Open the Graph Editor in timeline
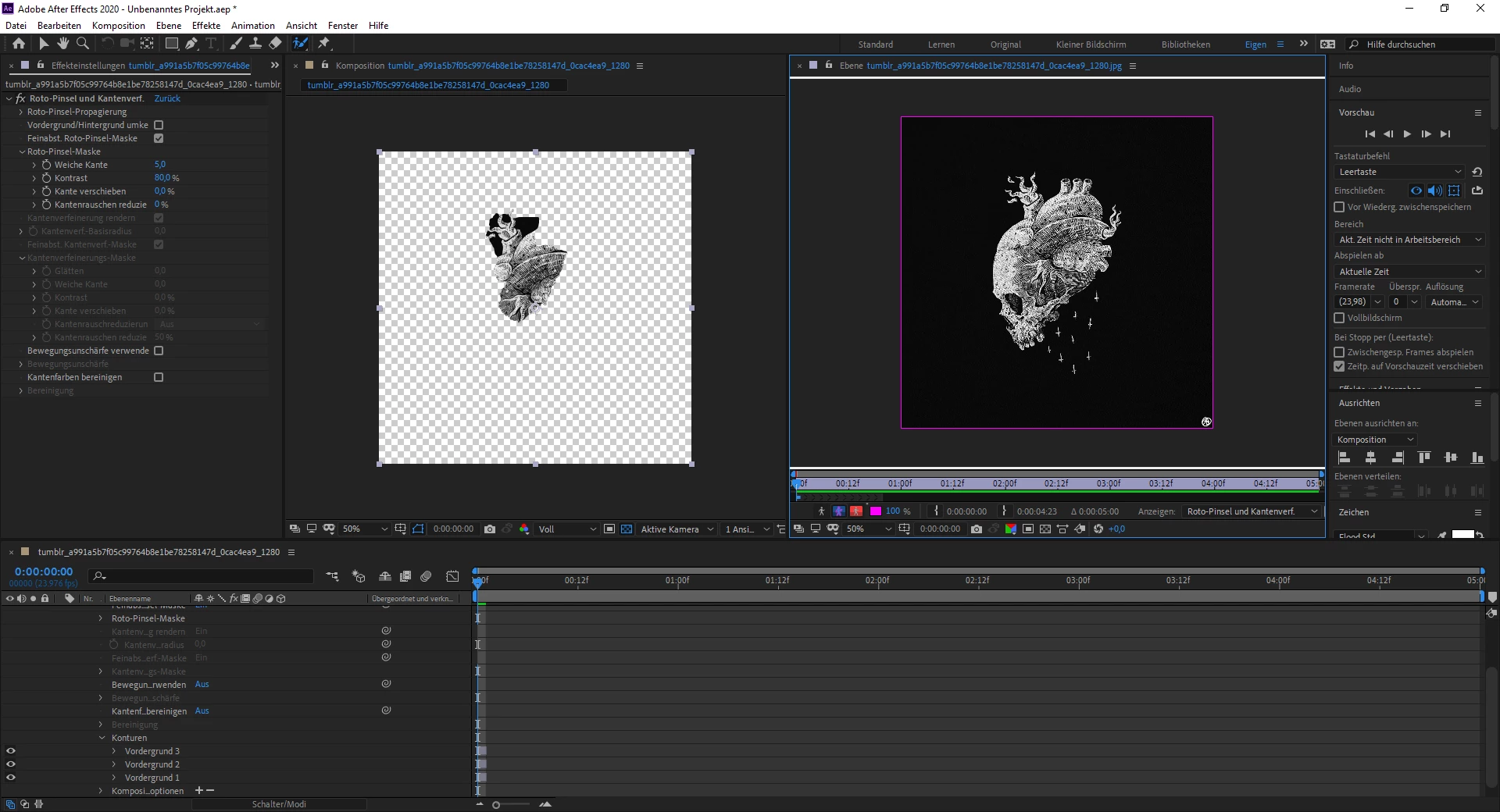This screenshot has height=812, width=1500. pos(452,576)
